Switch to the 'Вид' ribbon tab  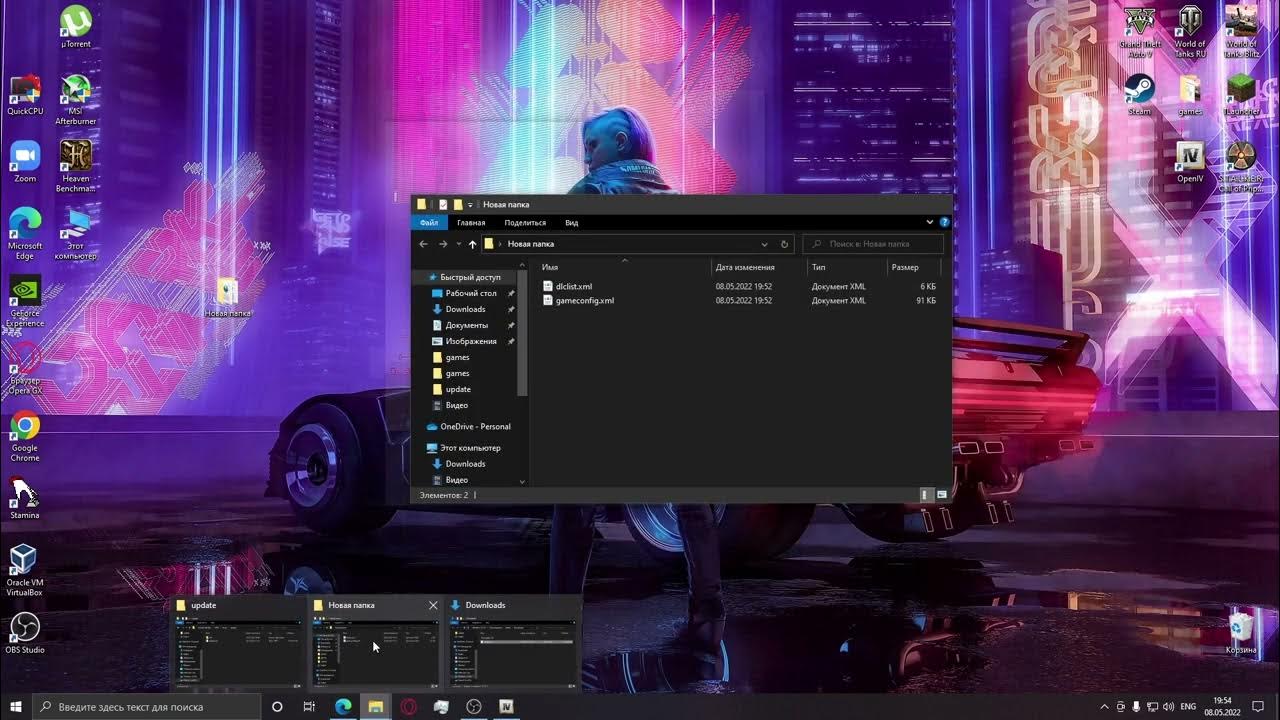click(572, 223)
